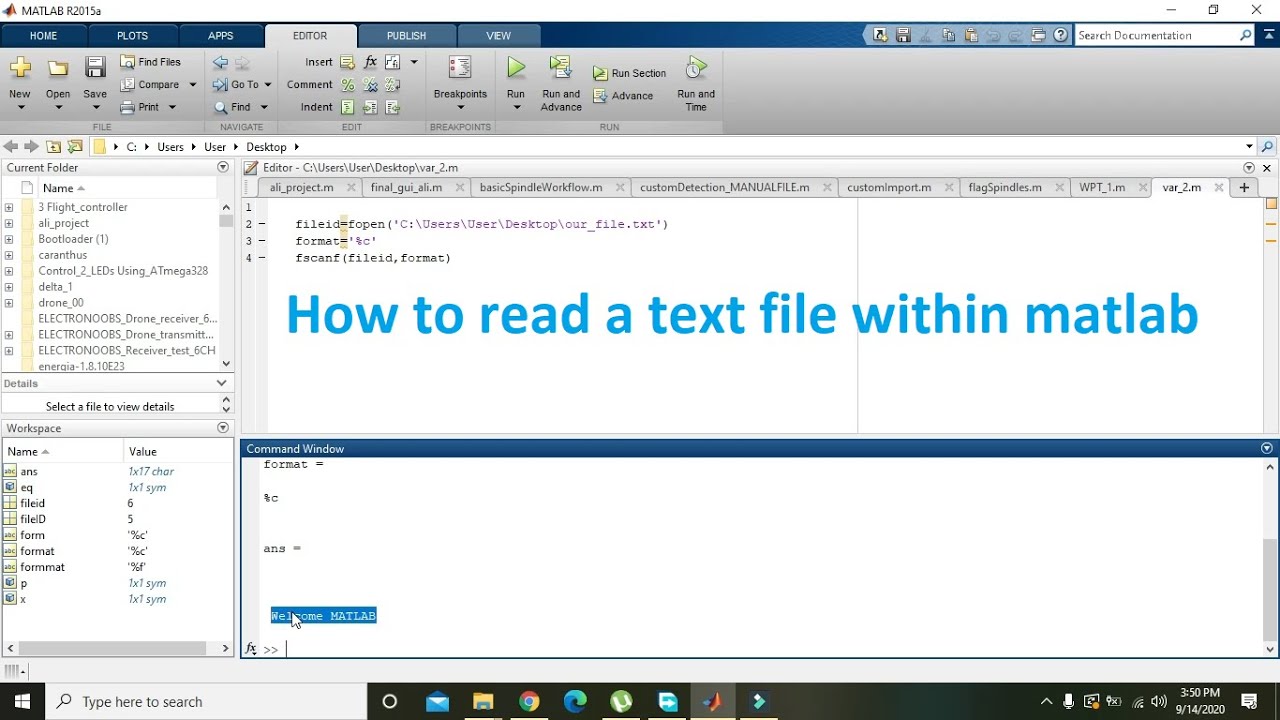Save the current script file

tap(95, 68)
